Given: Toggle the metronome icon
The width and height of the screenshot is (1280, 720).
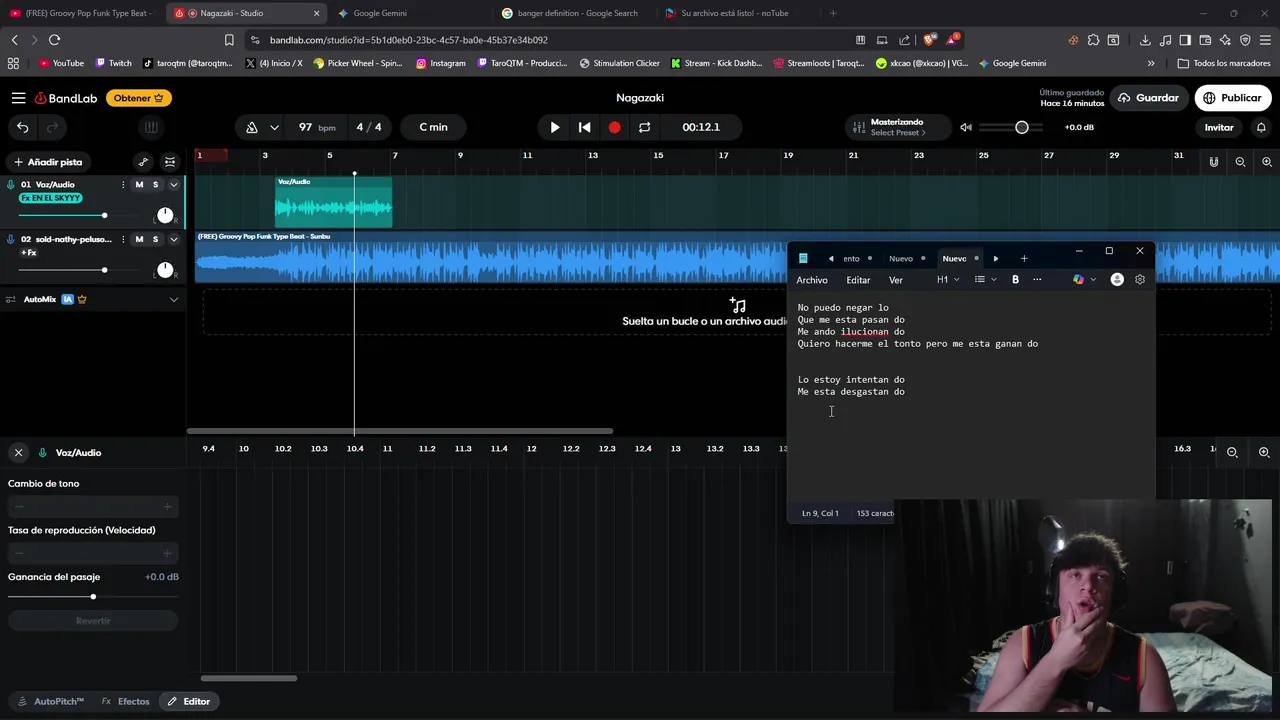Looking at the screenshot, I should coord(252,127).
